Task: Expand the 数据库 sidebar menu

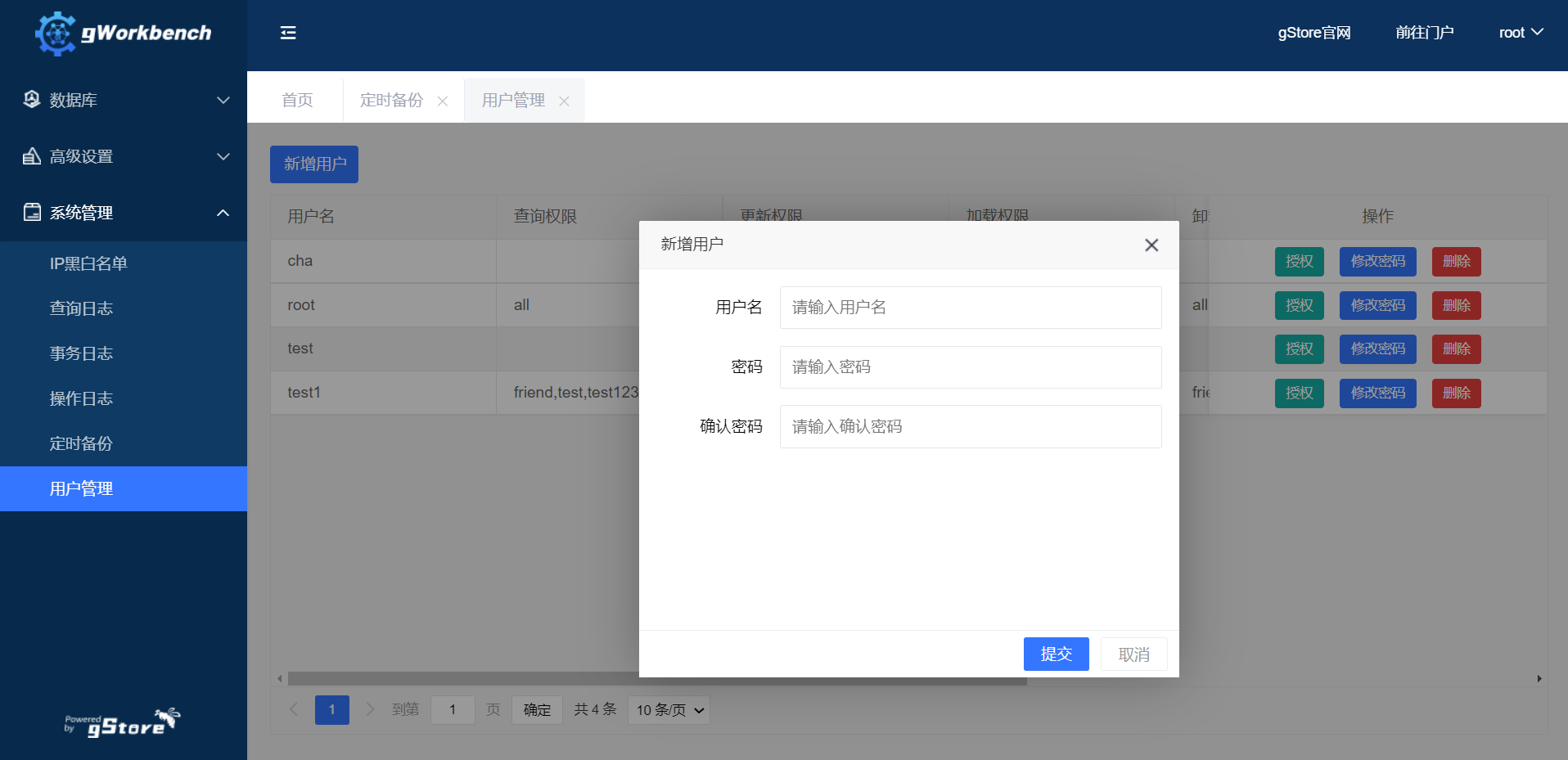Action: [x=123, y=100]
